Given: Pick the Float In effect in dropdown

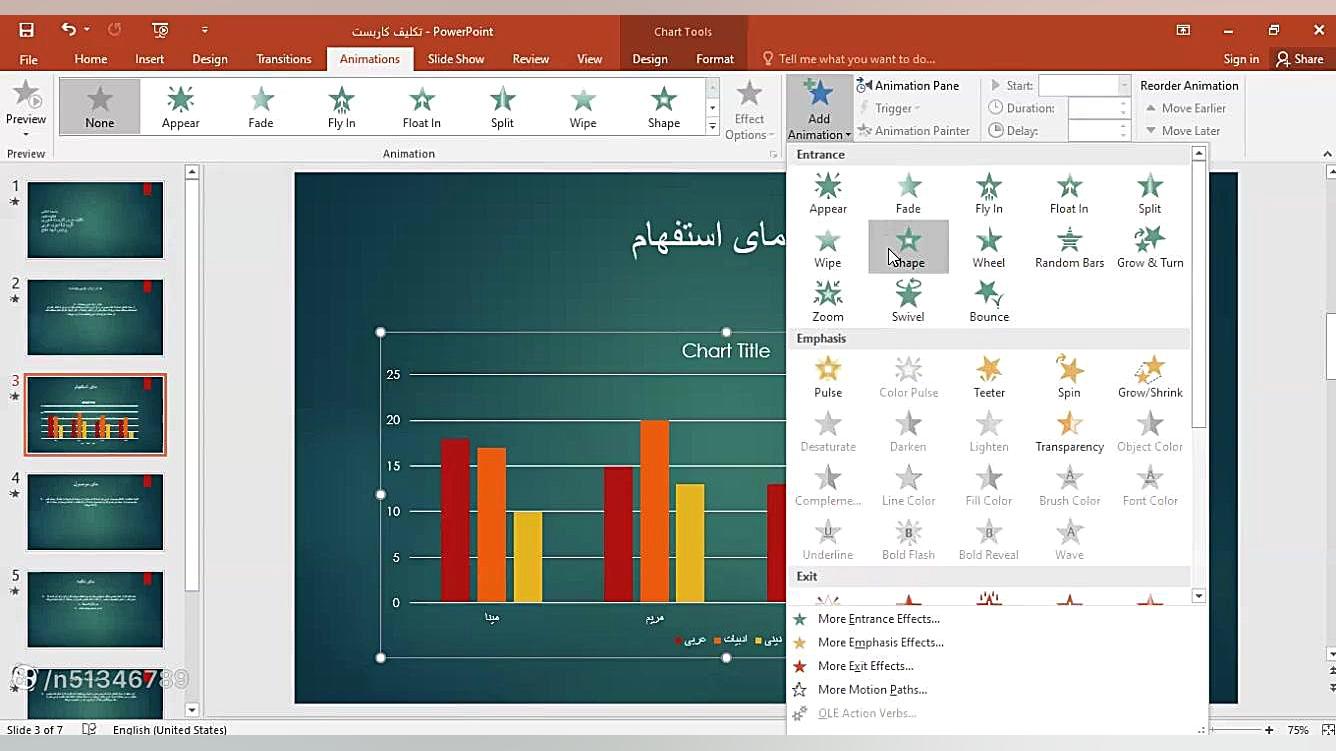Looking at the screenshot, I should (1069, 193).
